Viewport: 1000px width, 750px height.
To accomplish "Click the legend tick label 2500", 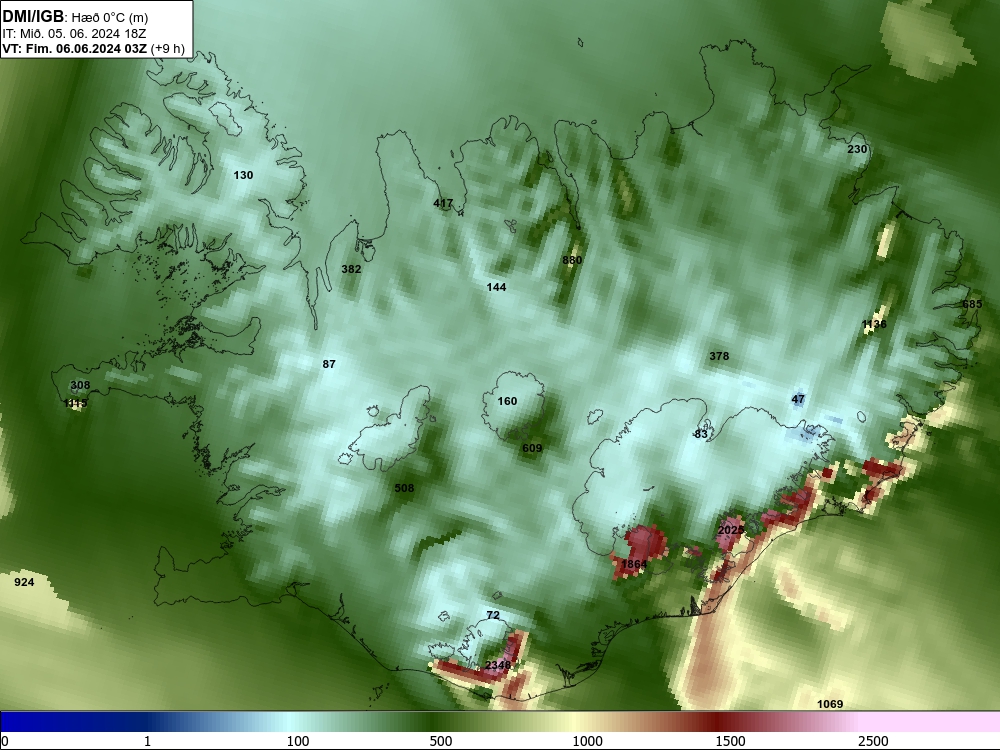I will pyautogui.click(x=873, y=741).
